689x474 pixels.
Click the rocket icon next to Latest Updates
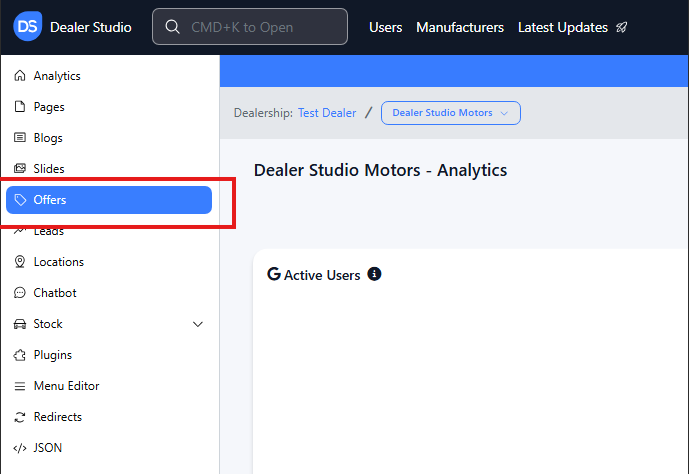pos(621,28)
